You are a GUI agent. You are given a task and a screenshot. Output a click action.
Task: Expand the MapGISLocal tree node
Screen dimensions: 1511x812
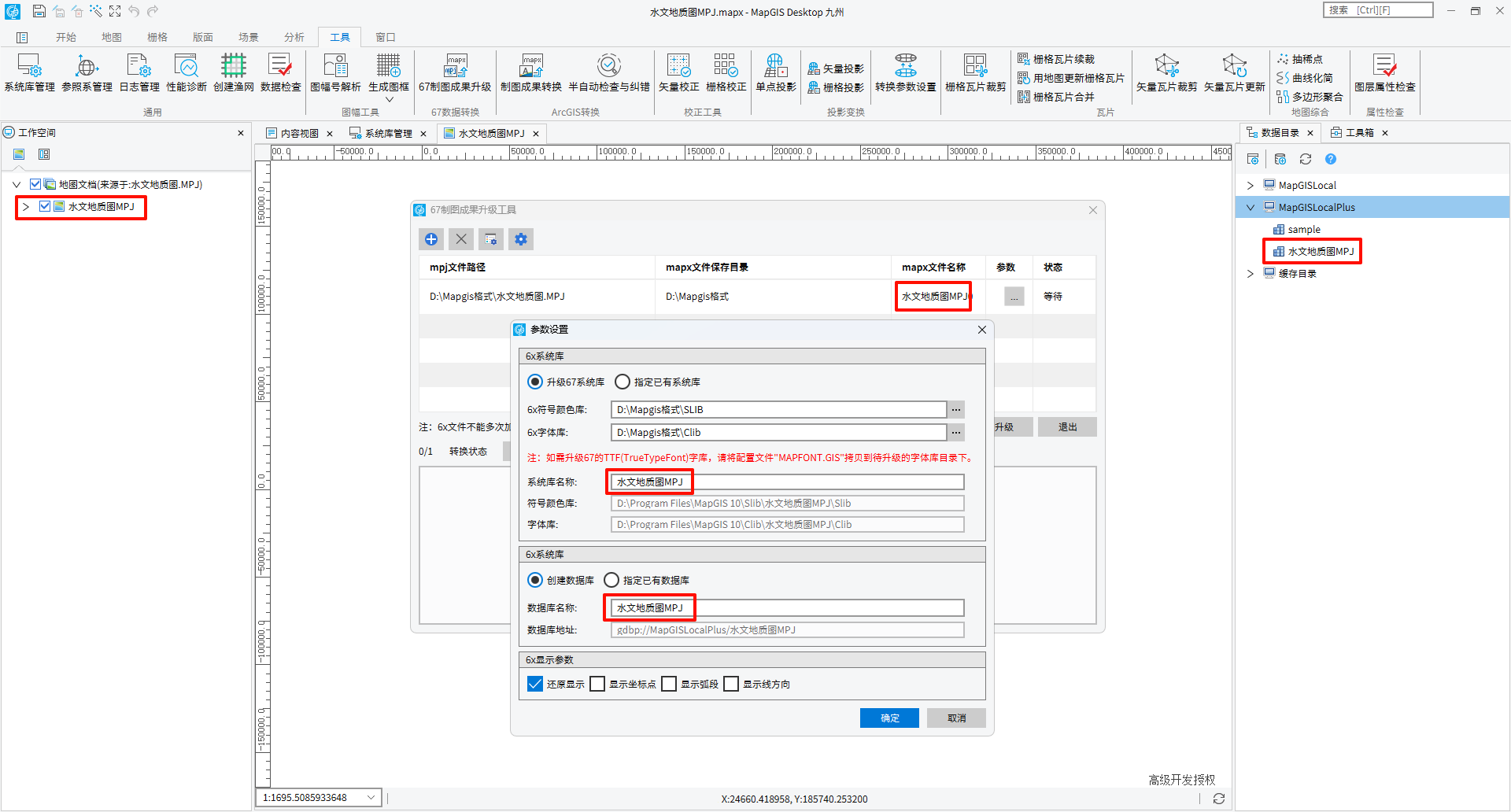(1251, 186)
